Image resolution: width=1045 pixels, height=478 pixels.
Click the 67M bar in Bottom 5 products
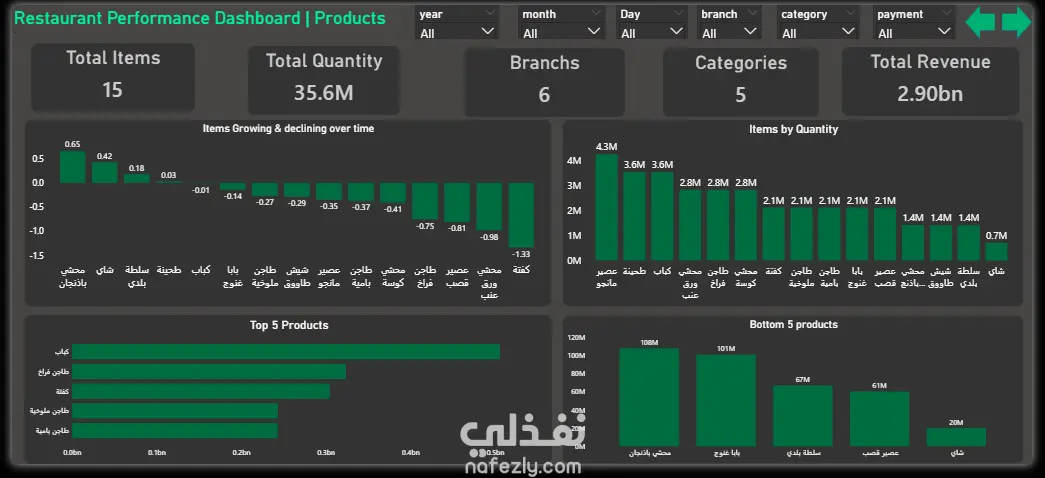tap(803, 416)
